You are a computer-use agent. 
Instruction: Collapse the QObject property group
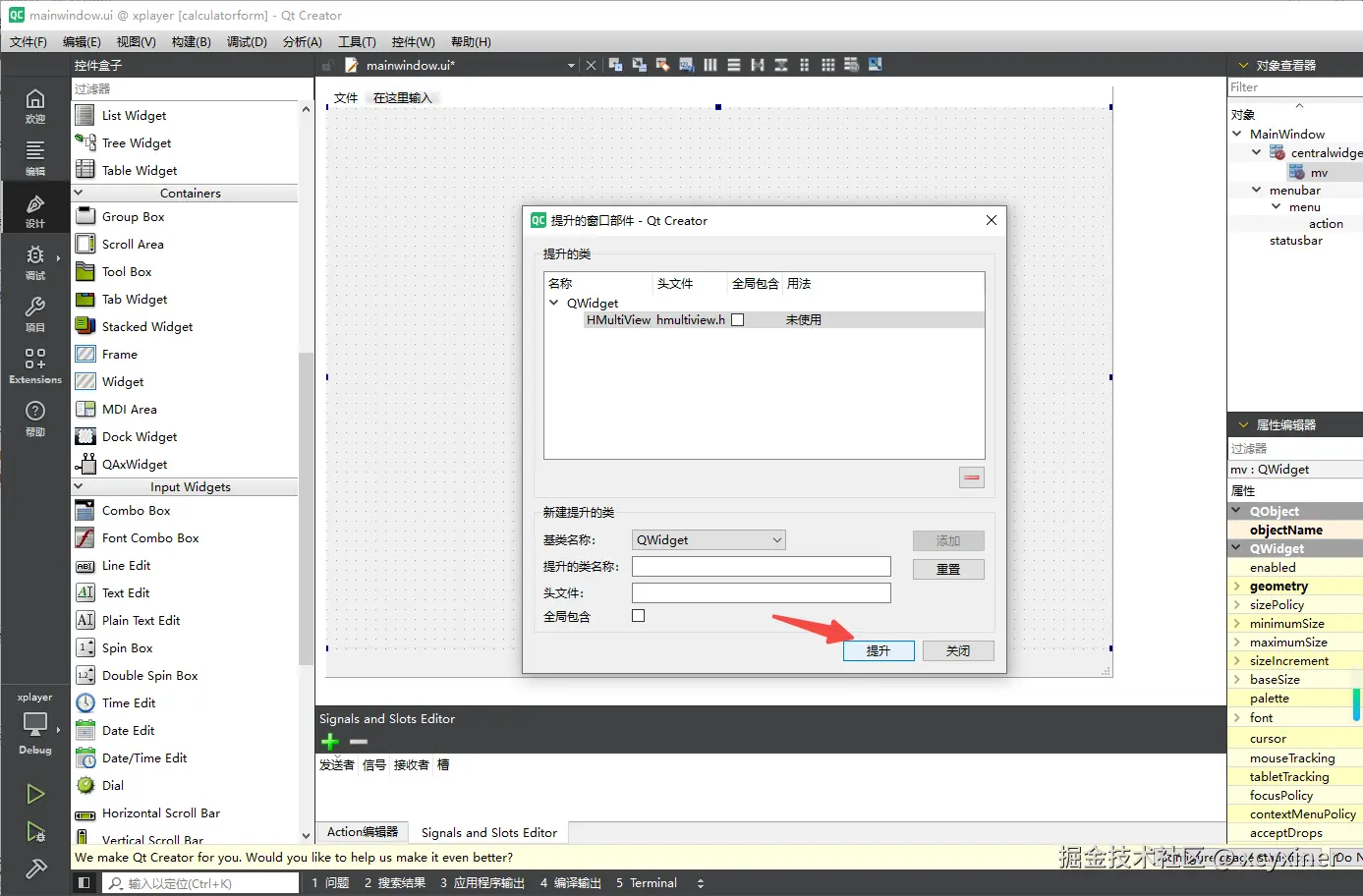pyautogui.click(x=1236, y=511)
